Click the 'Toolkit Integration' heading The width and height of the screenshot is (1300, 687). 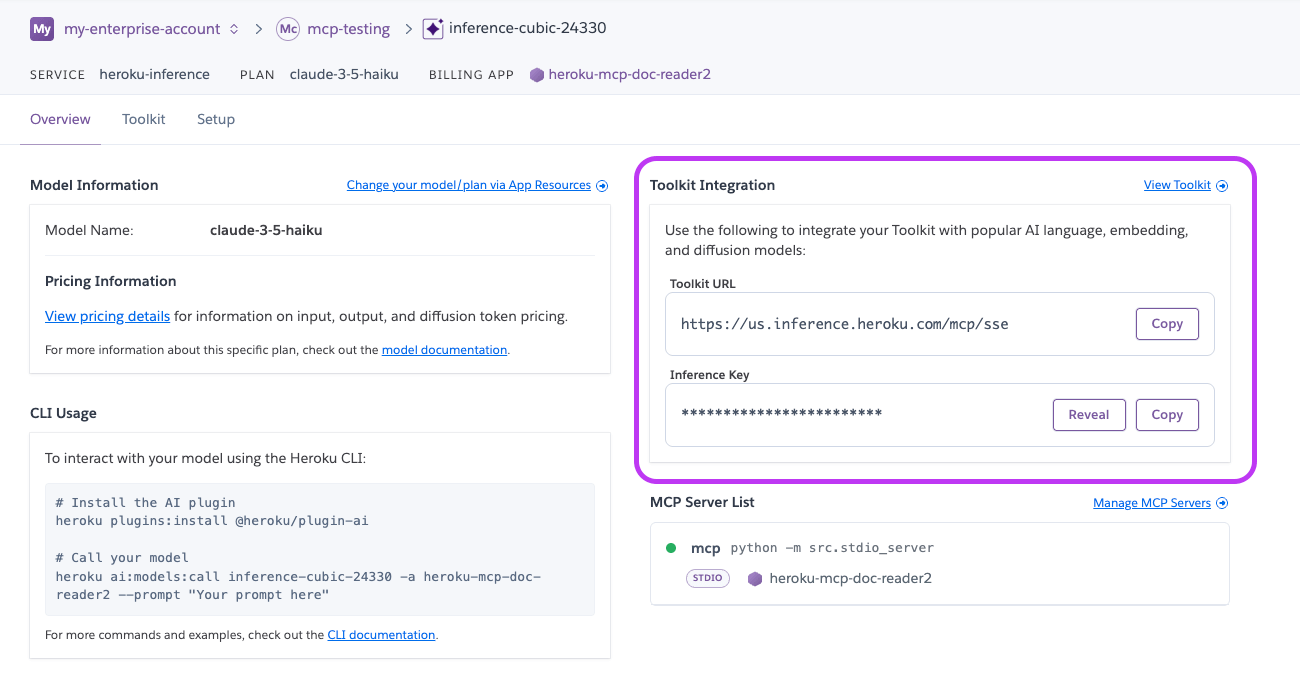pos(712,185)
